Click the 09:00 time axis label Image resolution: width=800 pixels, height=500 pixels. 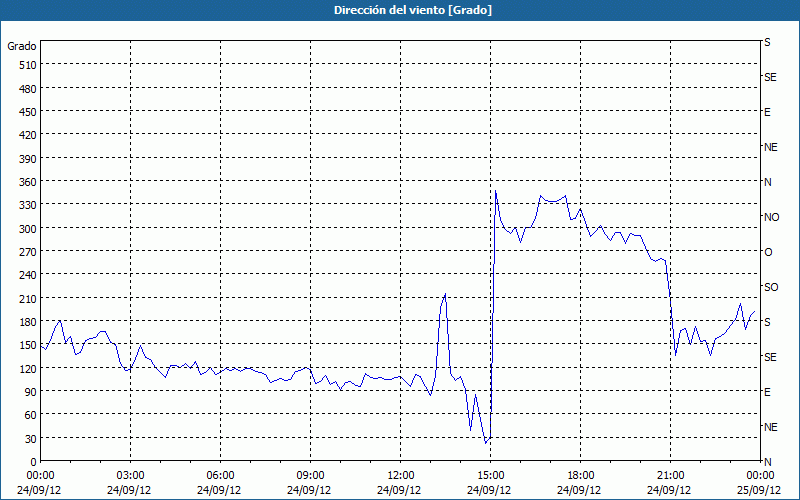click(x=310, y=476)
